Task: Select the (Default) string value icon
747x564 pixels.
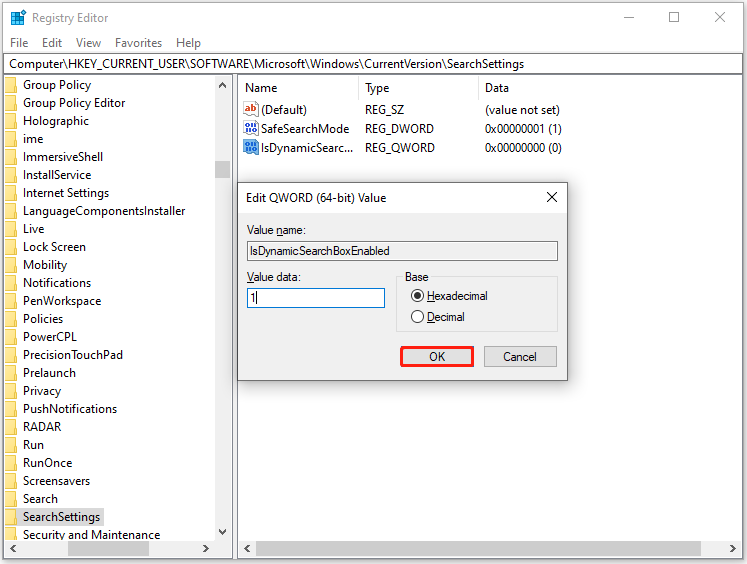Action: pos(251,109)
